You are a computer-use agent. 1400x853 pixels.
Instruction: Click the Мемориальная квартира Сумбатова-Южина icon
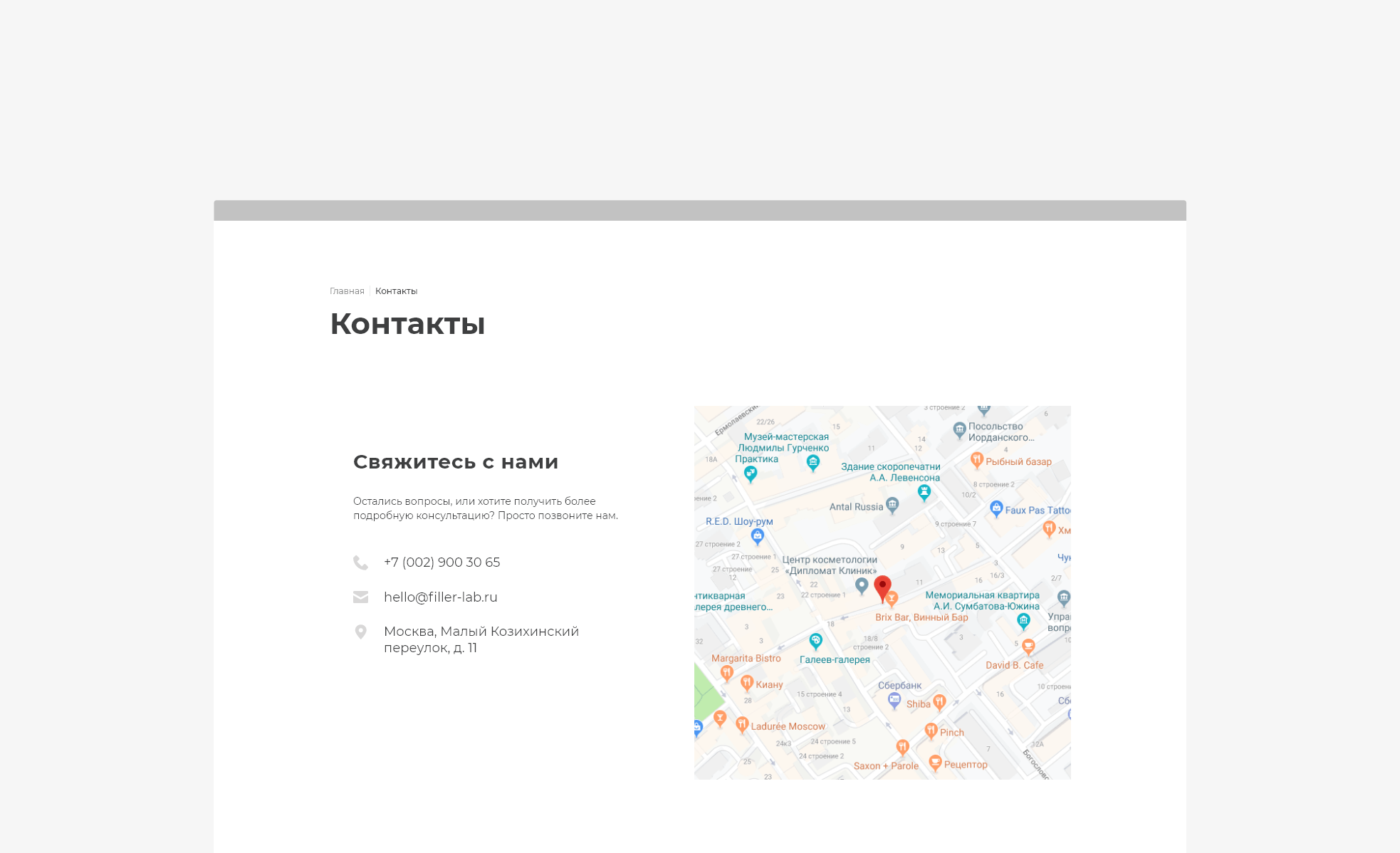tap(1023, 622)
